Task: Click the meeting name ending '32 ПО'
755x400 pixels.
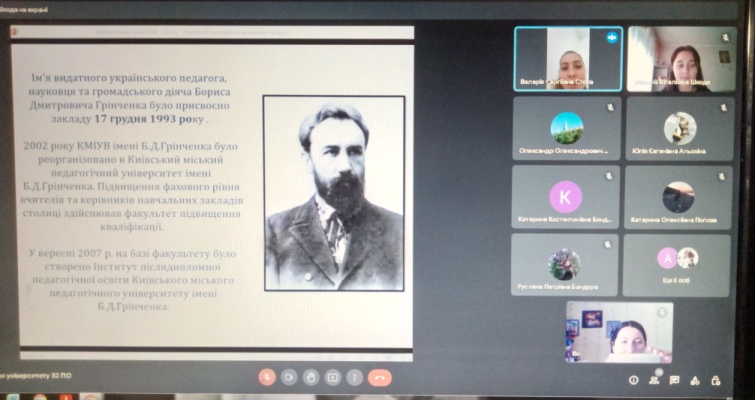Action: click(36, 375)
